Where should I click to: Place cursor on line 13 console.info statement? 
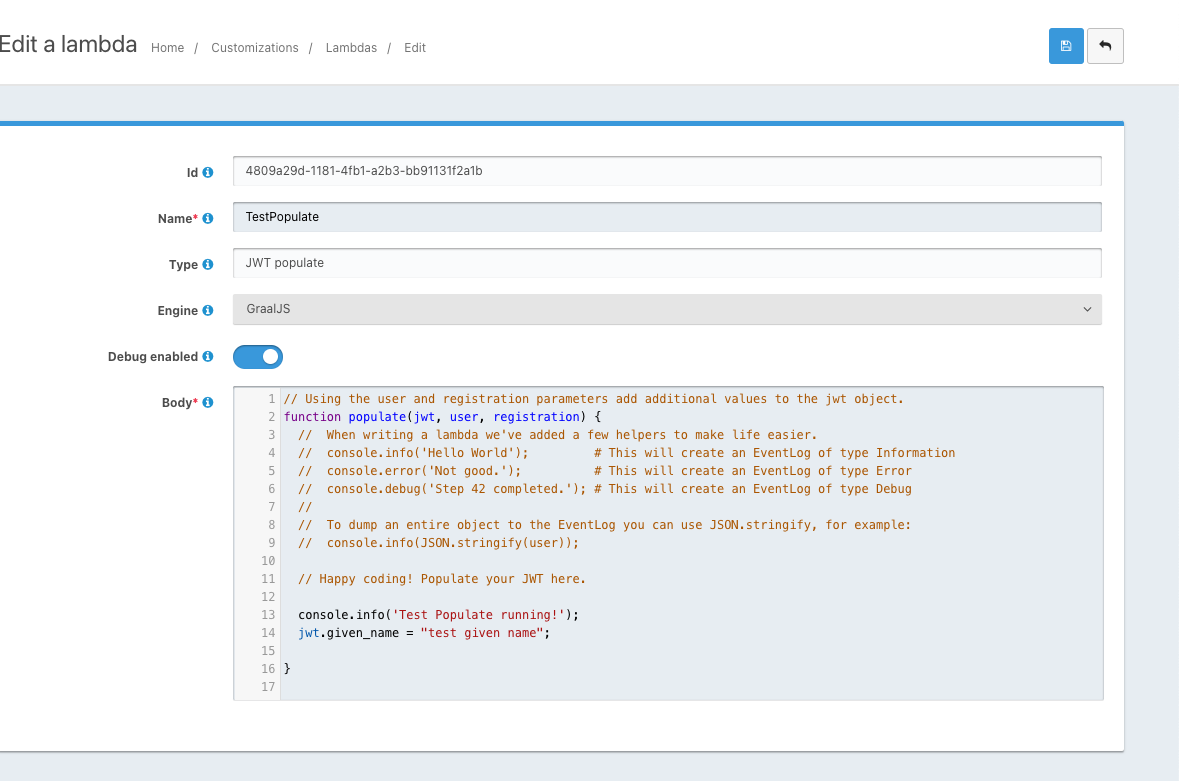pos(438,615)
